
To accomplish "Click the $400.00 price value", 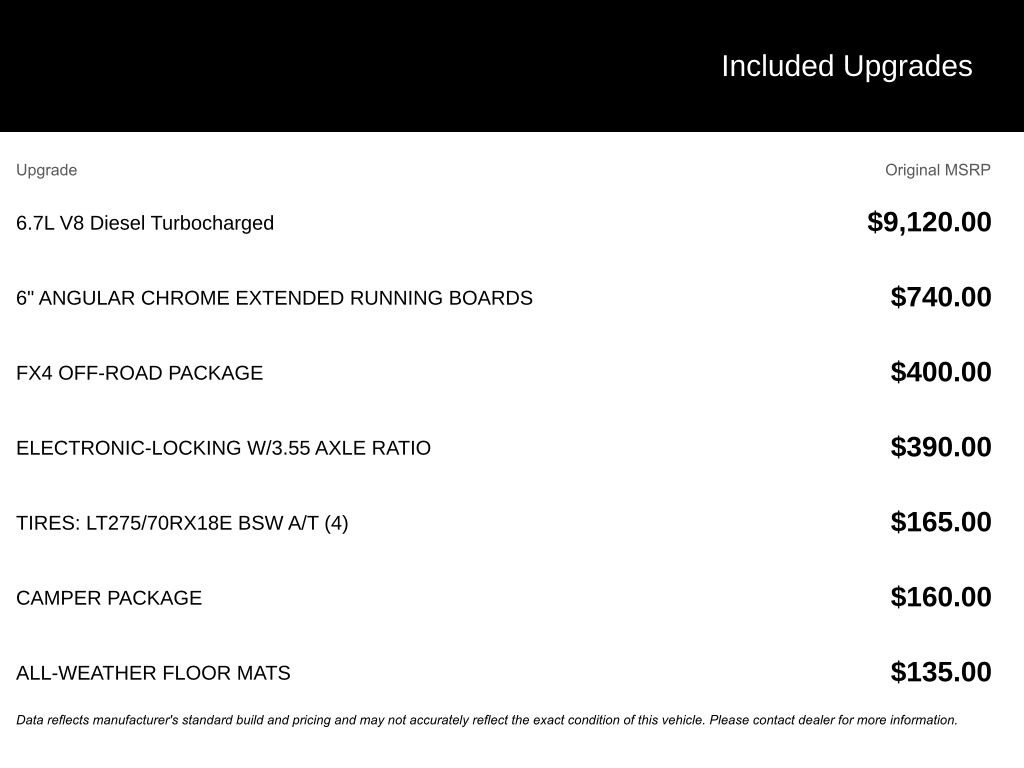I will [x=941, y=372].
